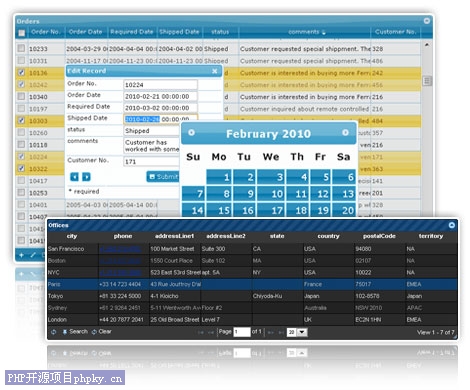
Task: Click the Required Date input field
Action: pyautogui.click(x=160, y=108)
